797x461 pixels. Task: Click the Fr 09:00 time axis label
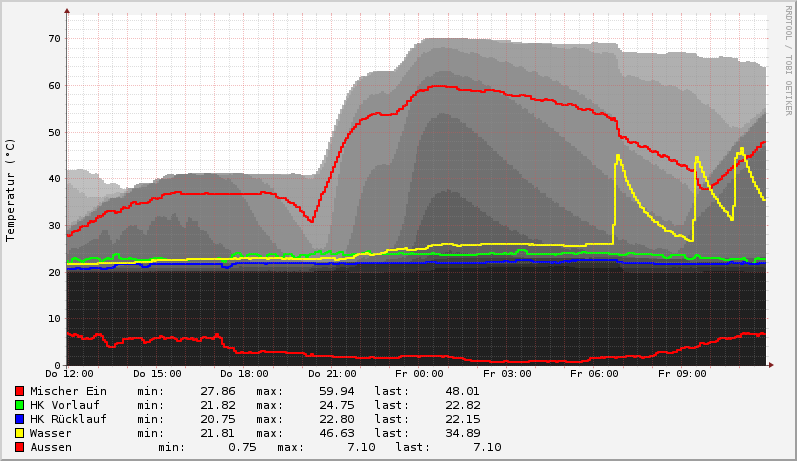click(x=681, y=374)
